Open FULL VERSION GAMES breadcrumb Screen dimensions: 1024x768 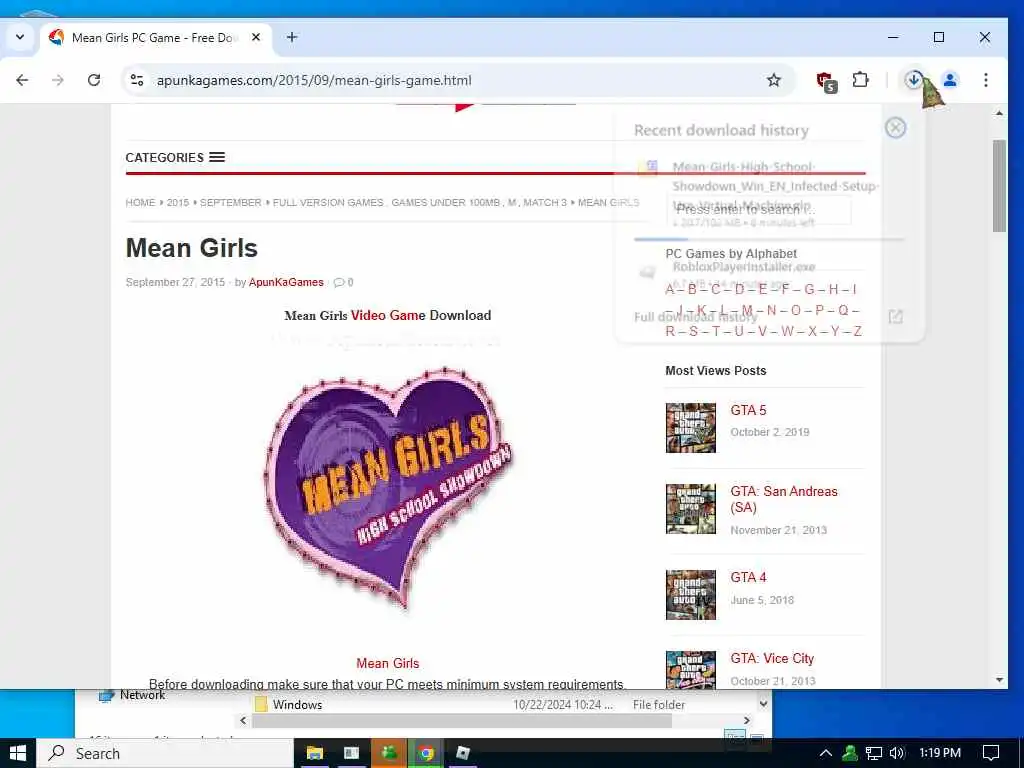click(328, 202)
